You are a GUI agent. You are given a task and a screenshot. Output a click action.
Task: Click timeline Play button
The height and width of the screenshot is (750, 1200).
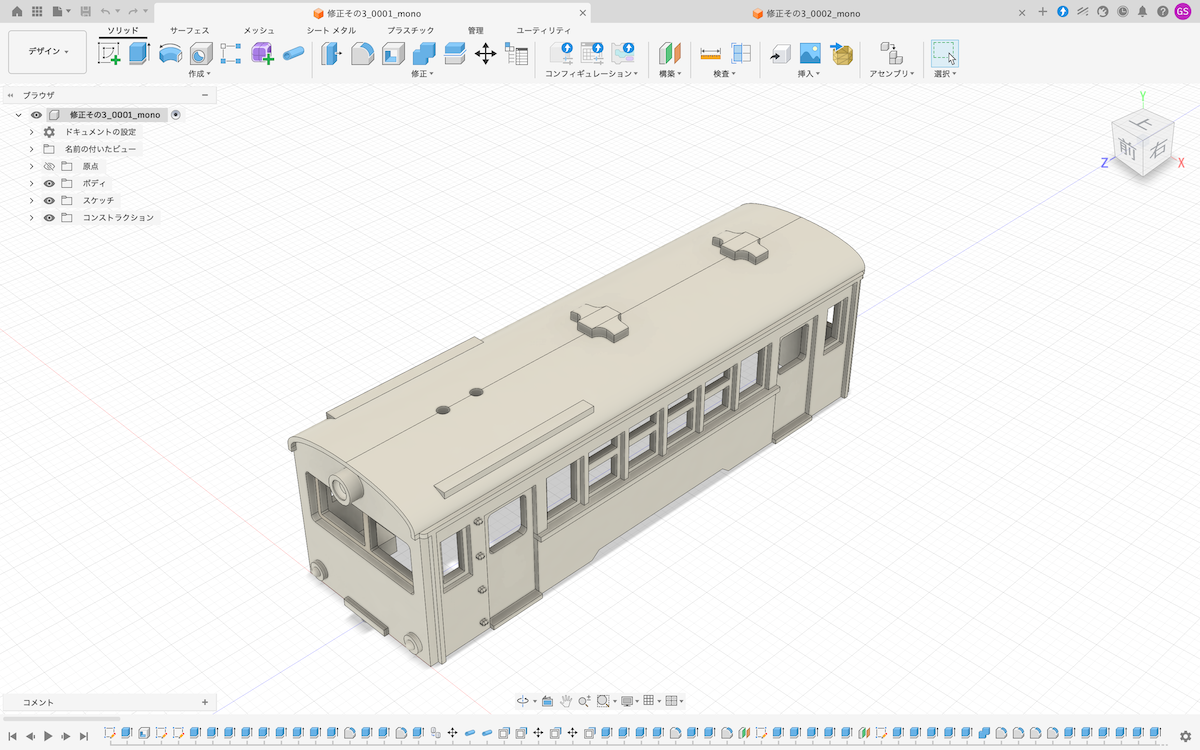(x=48, y=736)
